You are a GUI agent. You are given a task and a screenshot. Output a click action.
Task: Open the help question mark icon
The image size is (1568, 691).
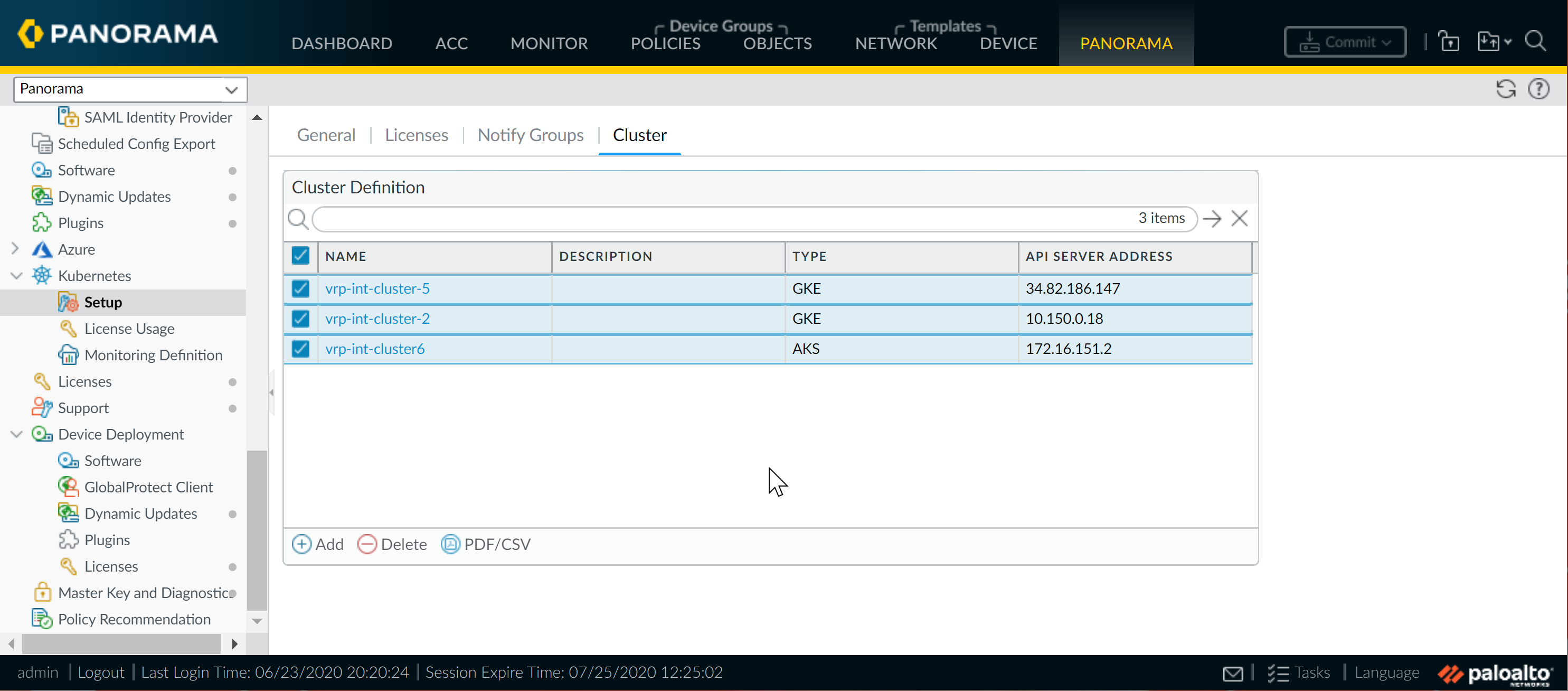(1538, 89)
